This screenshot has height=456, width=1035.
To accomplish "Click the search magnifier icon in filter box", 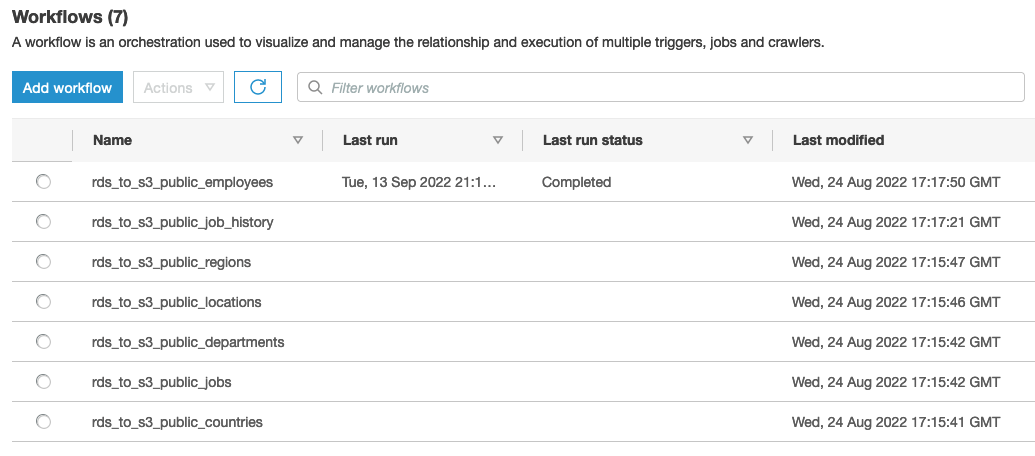I will 315,88.
